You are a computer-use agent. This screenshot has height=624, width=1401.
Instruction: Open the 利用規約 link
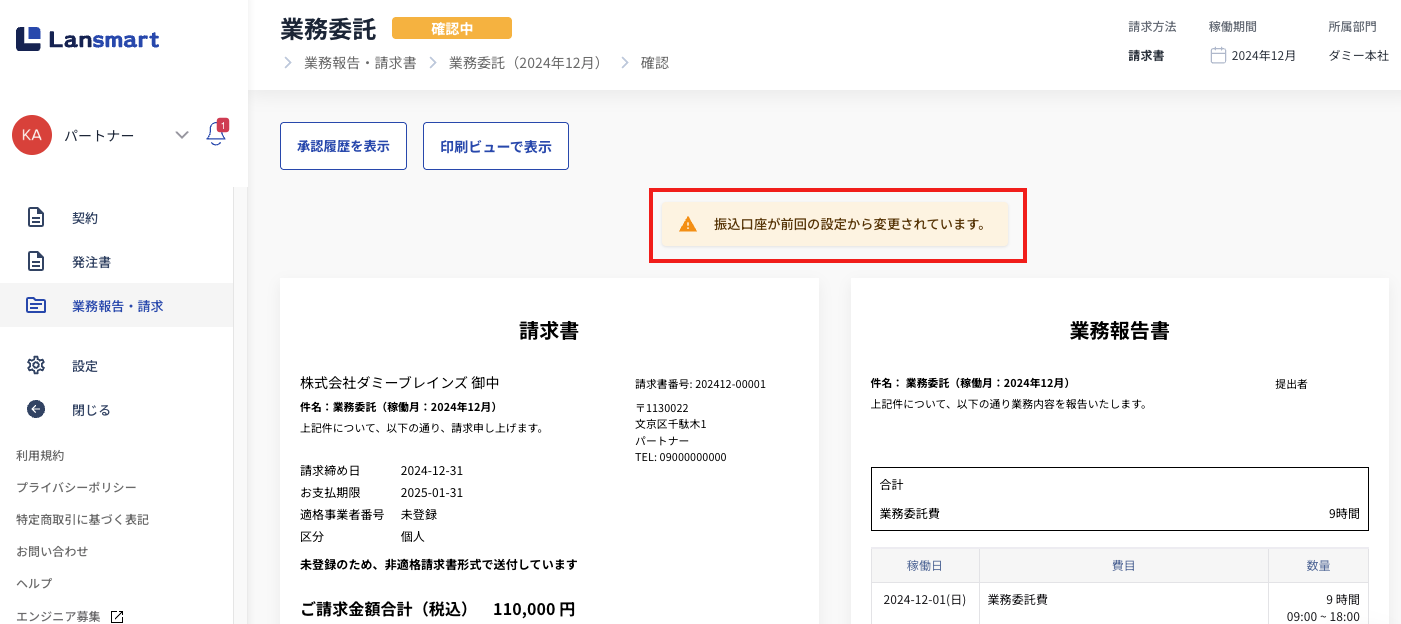(x=40, y=455)
